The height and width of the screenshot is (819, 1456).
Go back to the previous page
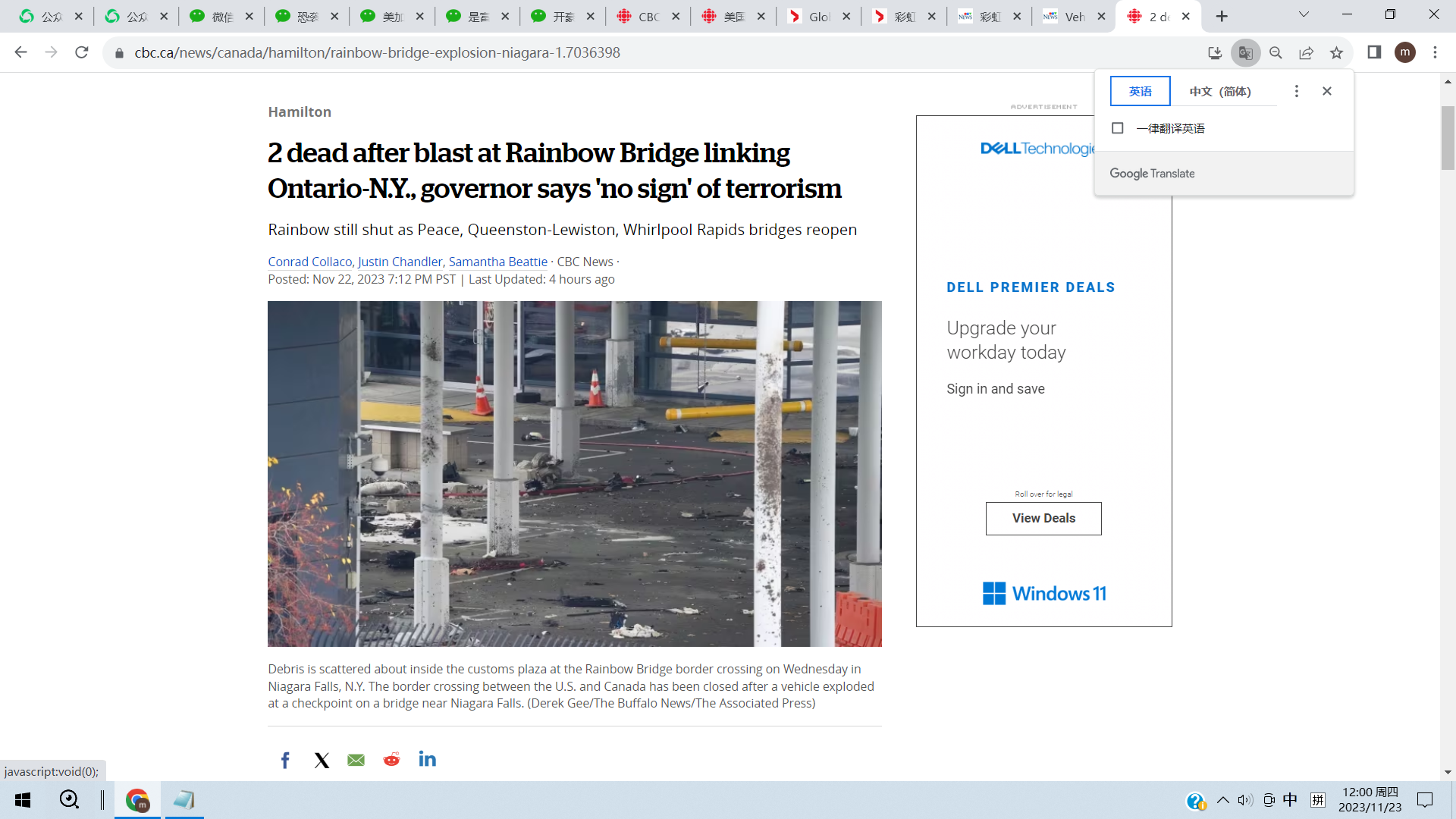click(20, 52)
